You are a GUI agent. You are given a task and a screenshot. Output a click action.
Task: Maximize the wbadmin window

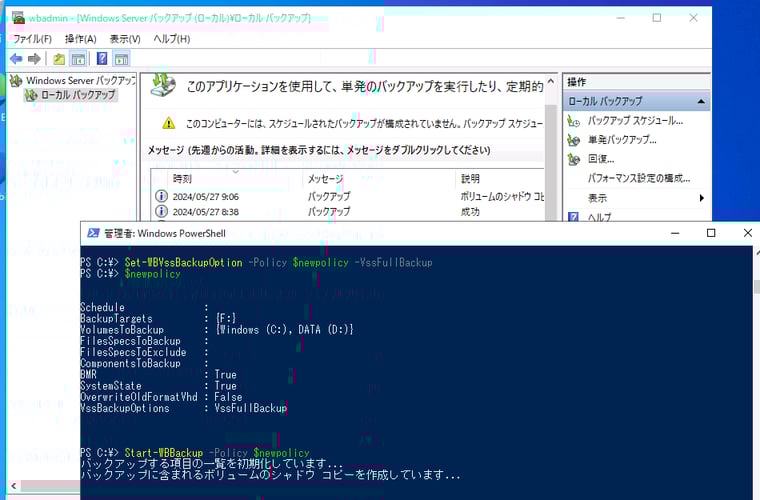point(657,18)
